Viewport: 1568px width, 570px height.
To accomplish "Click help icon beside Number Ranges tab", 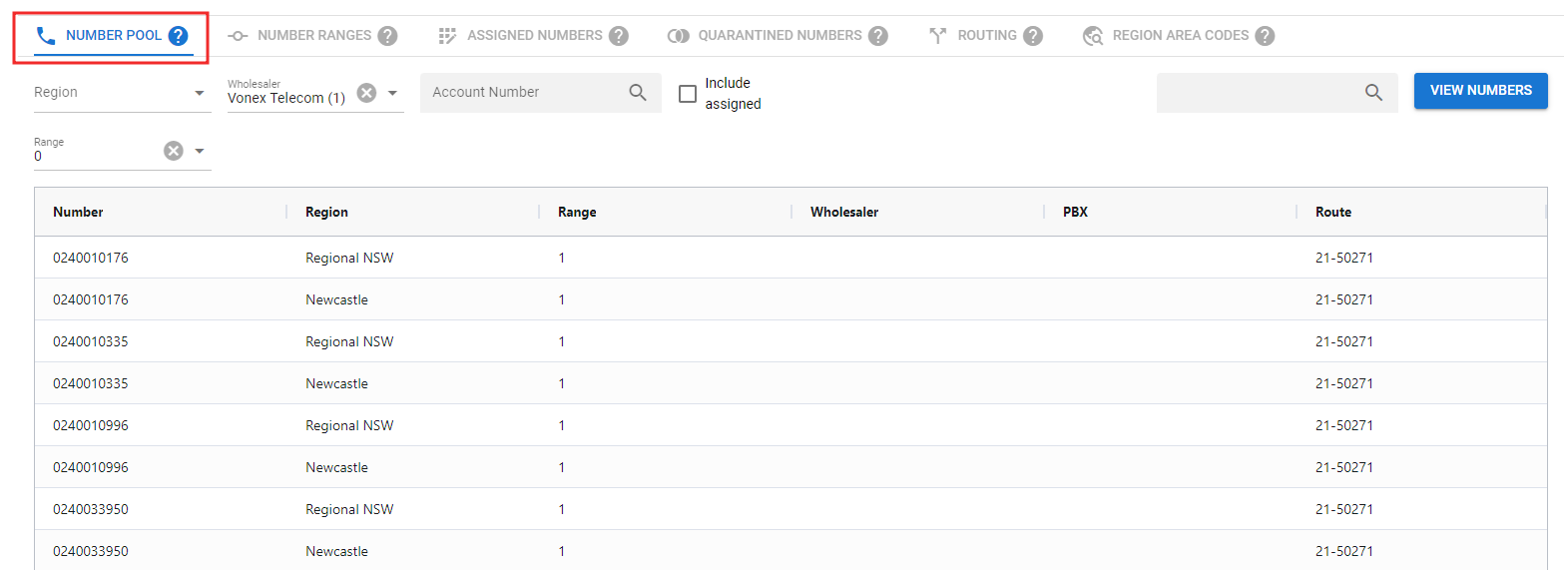I will coord(387,36).
